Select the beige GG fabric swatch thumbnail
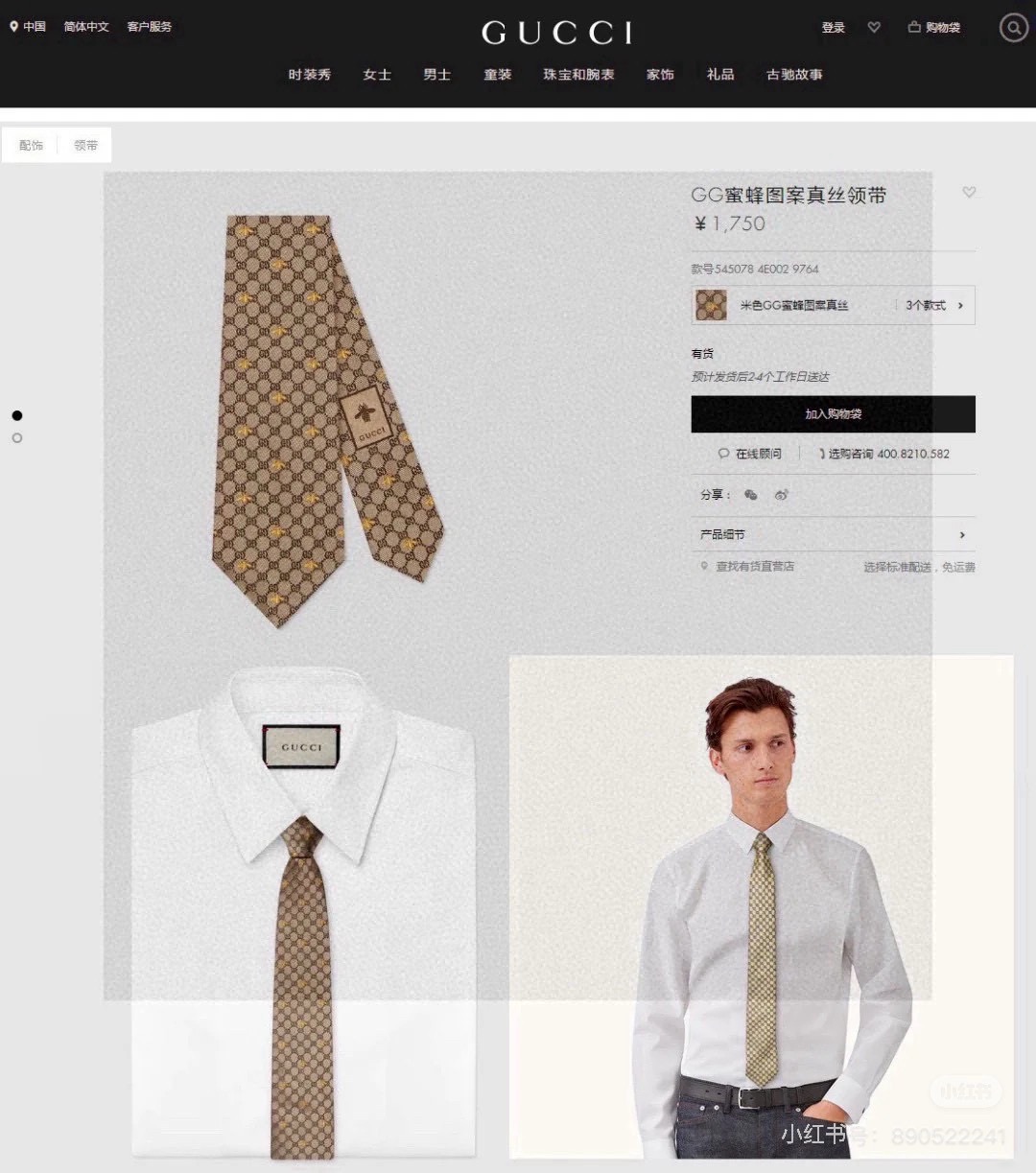The image size is (1036, 1173). point(711,304)
